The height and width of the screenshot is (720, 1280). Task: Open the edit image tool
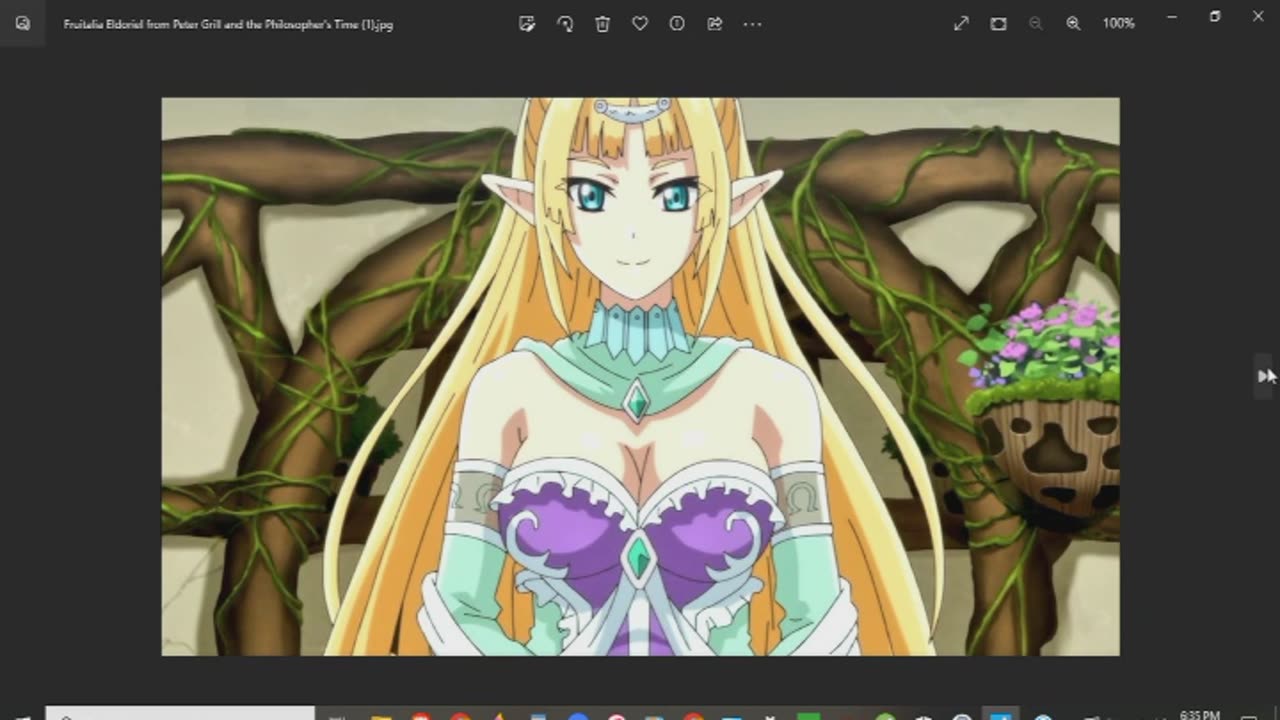pyautogui.click(x=527, y=24)
